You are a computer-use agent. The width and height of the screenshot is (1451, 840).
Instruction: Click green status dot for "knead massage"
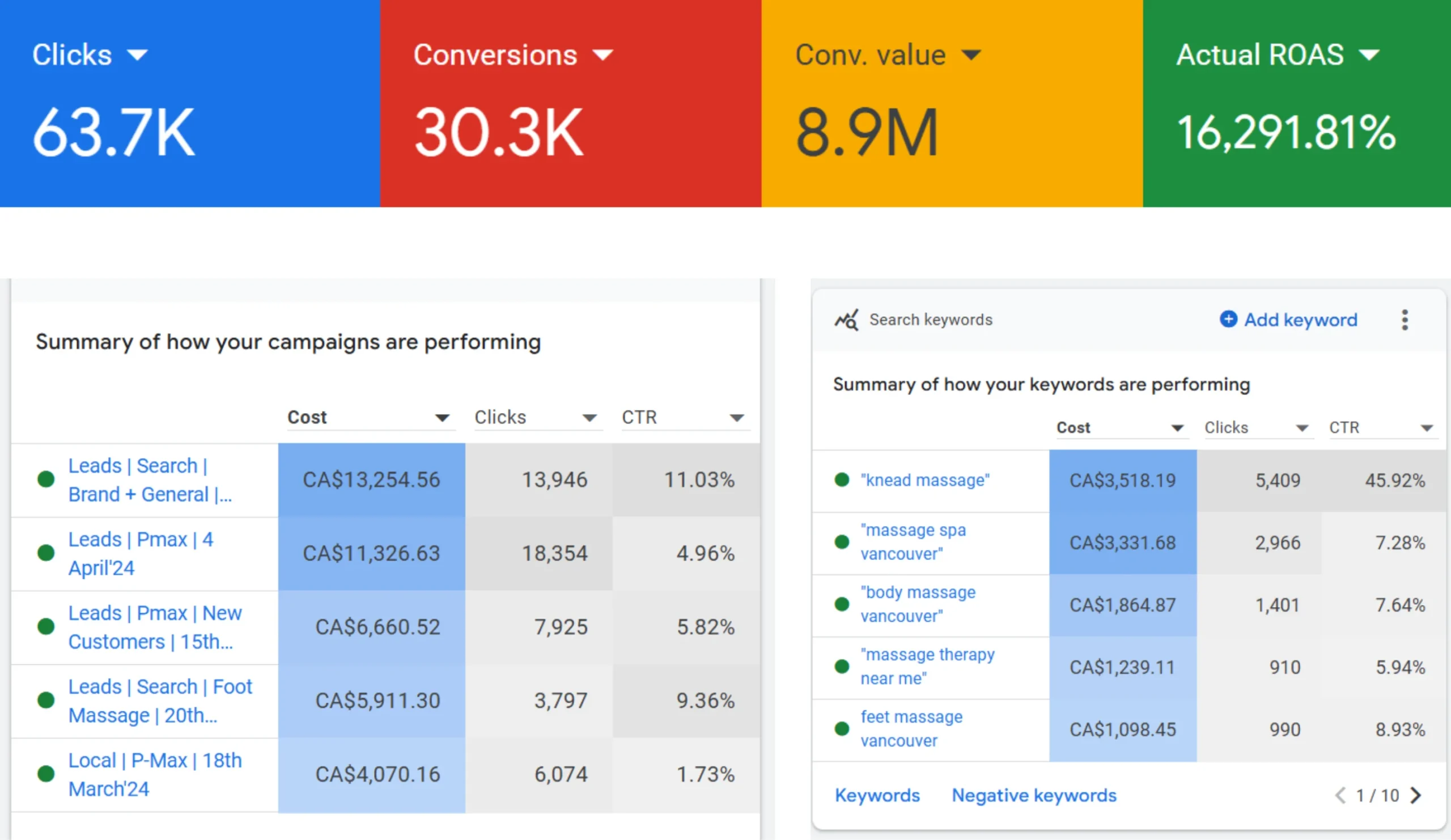click(x=842, y=480)
